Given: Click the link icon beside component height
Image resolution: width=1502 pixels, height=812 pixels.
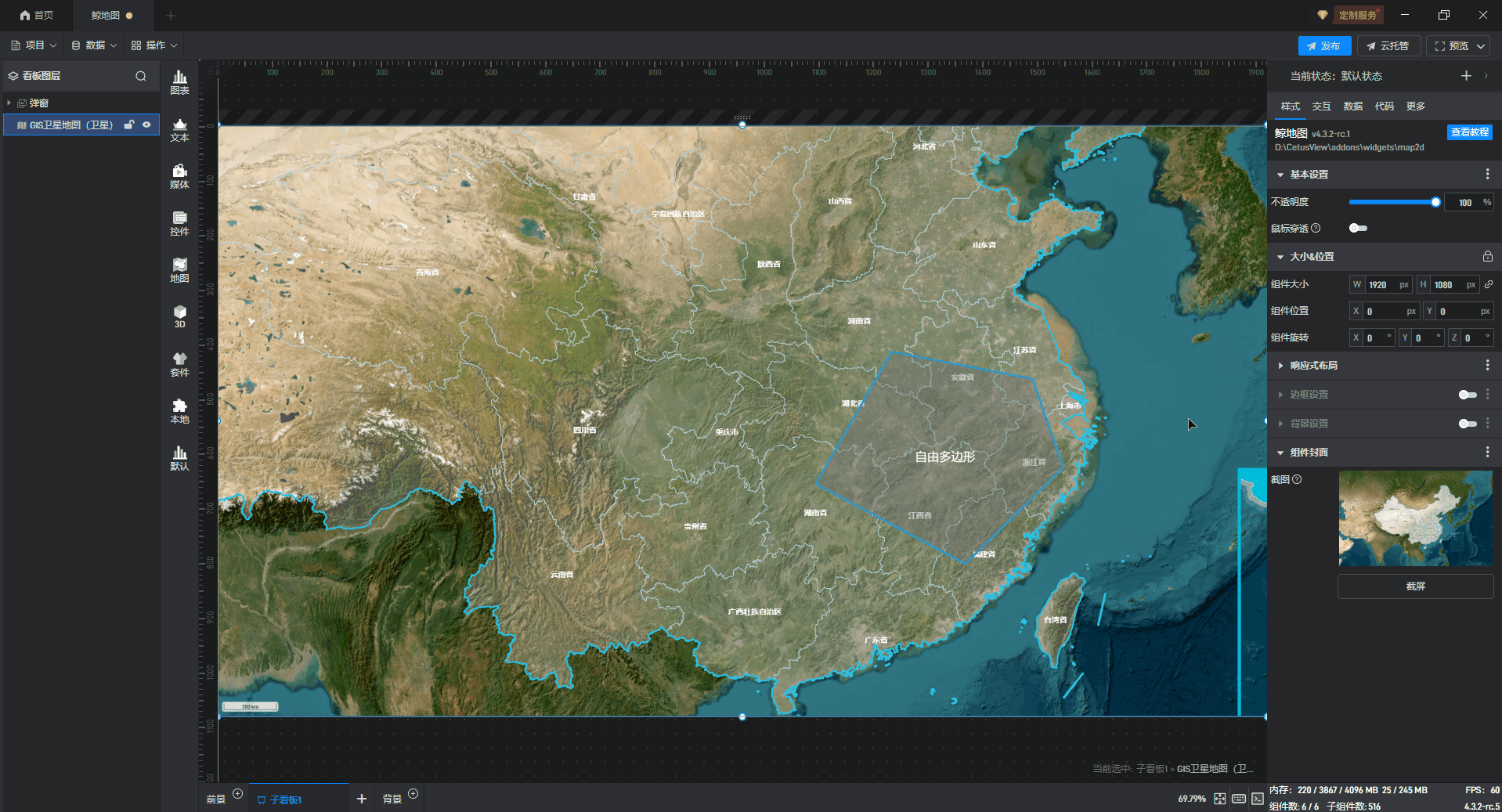Looking at the screenshot, I should 1489,285.
